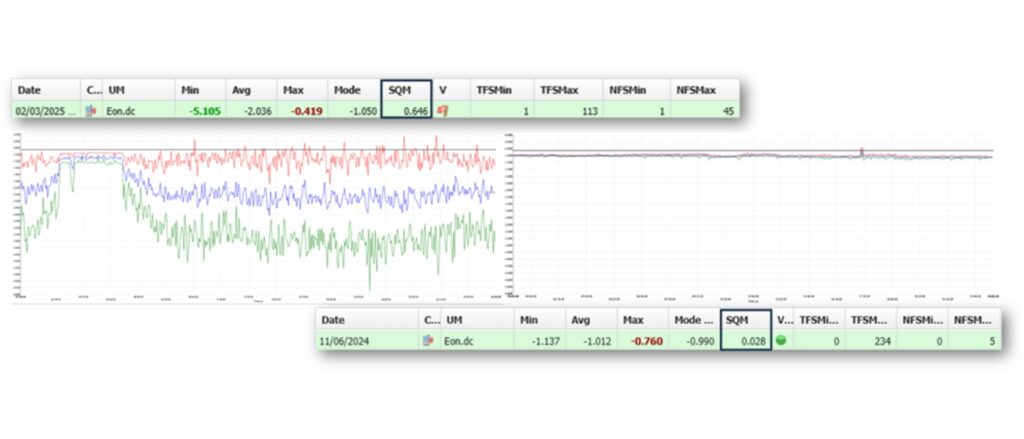This screenshot has width=1024, height=439.
Task: Click the small file icon beside Eon.dc in the upper table
Action: pos(93,110)
